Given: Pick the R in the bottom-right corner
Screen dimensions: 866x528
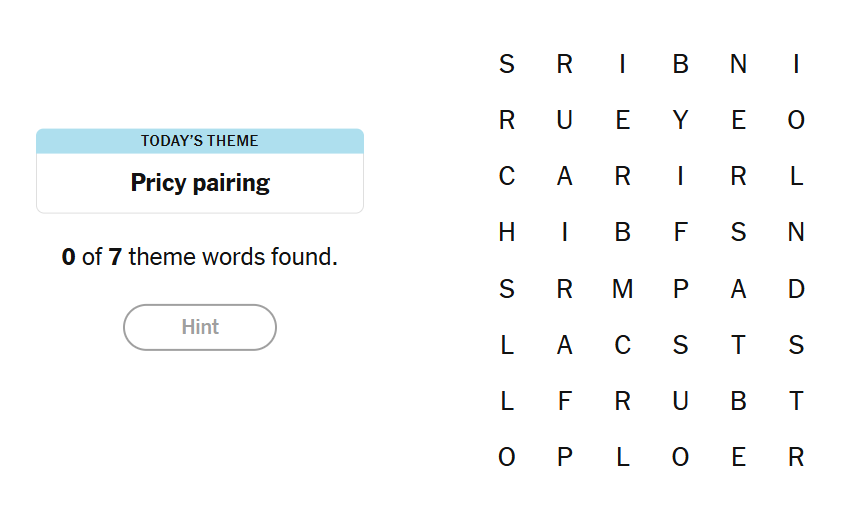Looking at the screenshot, I should [x=796, y=457].
